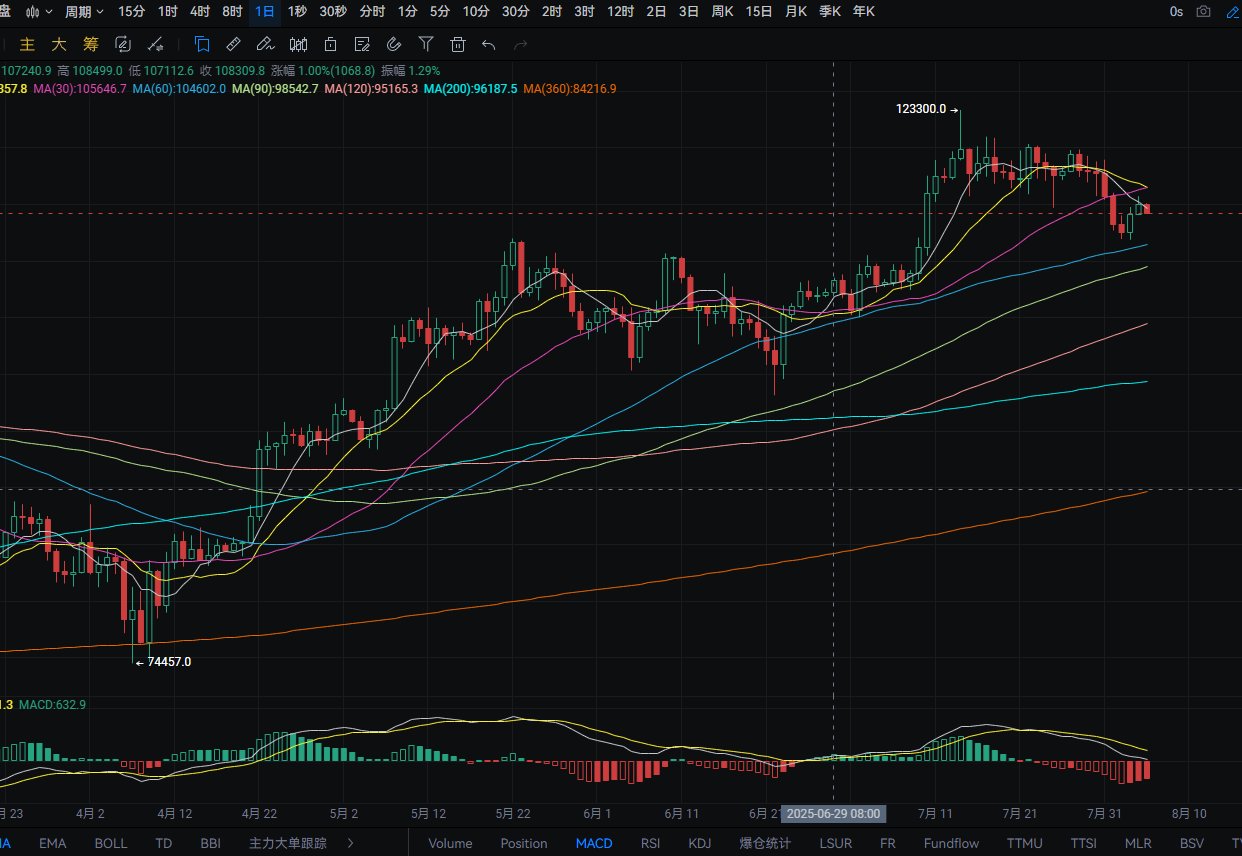Screen dimensions: 1242x856
Task: Choose the 4时 timeframe
Action: pos(200,12)
